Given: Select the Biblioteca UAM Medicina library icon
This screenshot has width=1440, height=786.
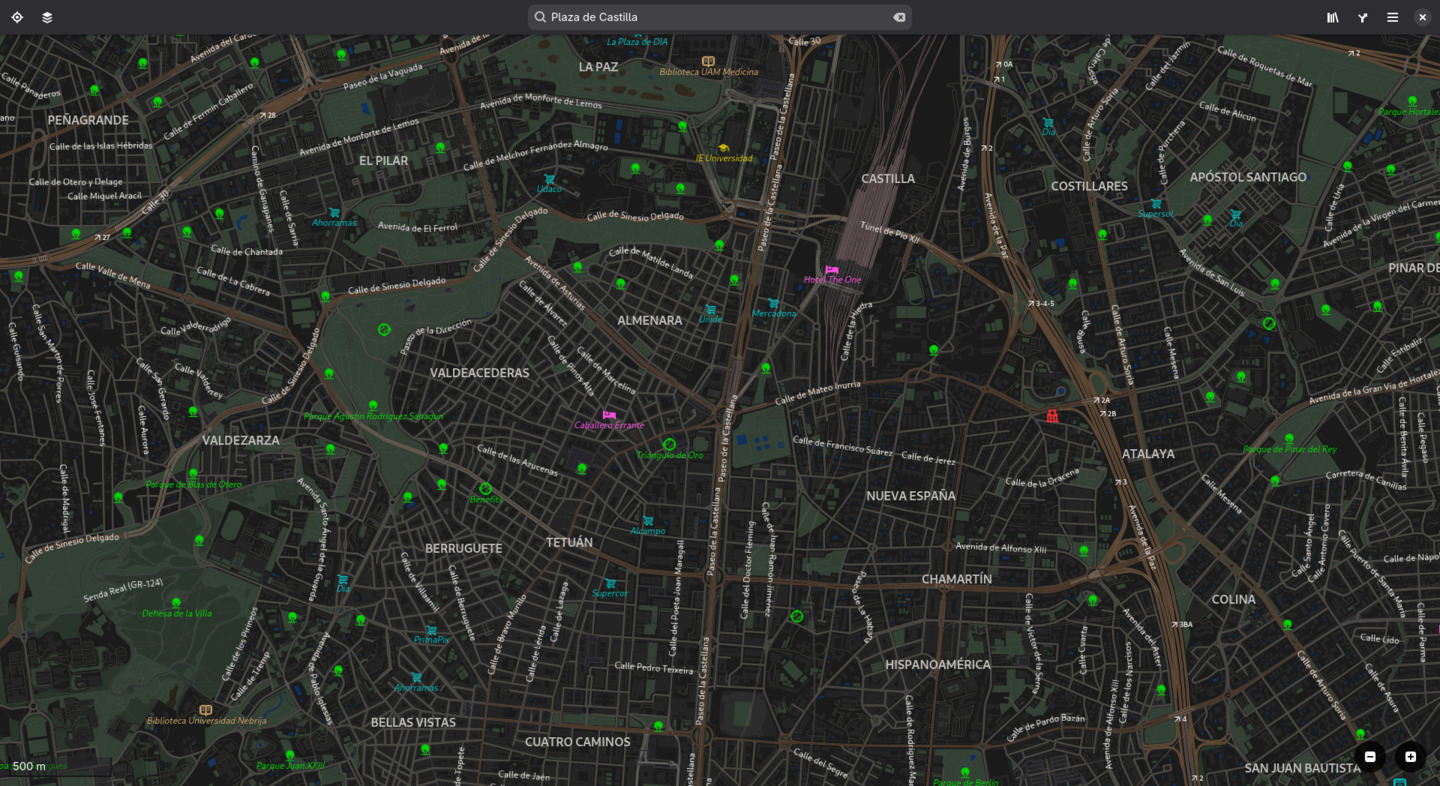Looking at the screenshot, I should point(708,61).
